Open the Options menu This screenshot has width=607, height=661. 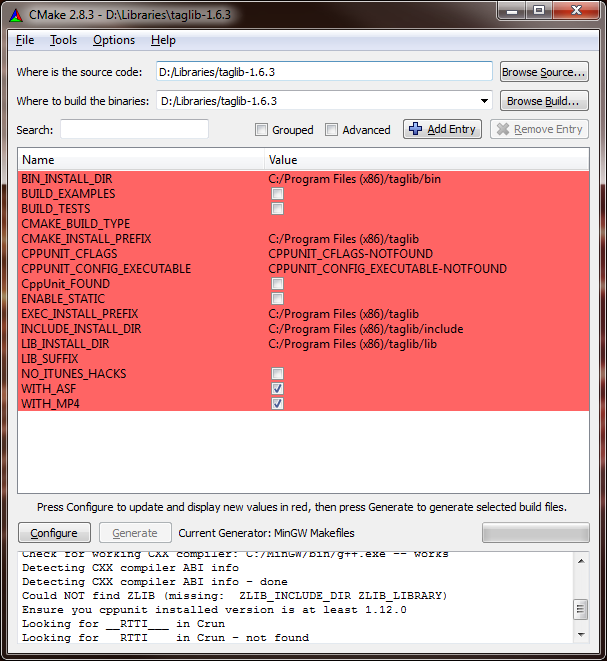click(114, 40)
